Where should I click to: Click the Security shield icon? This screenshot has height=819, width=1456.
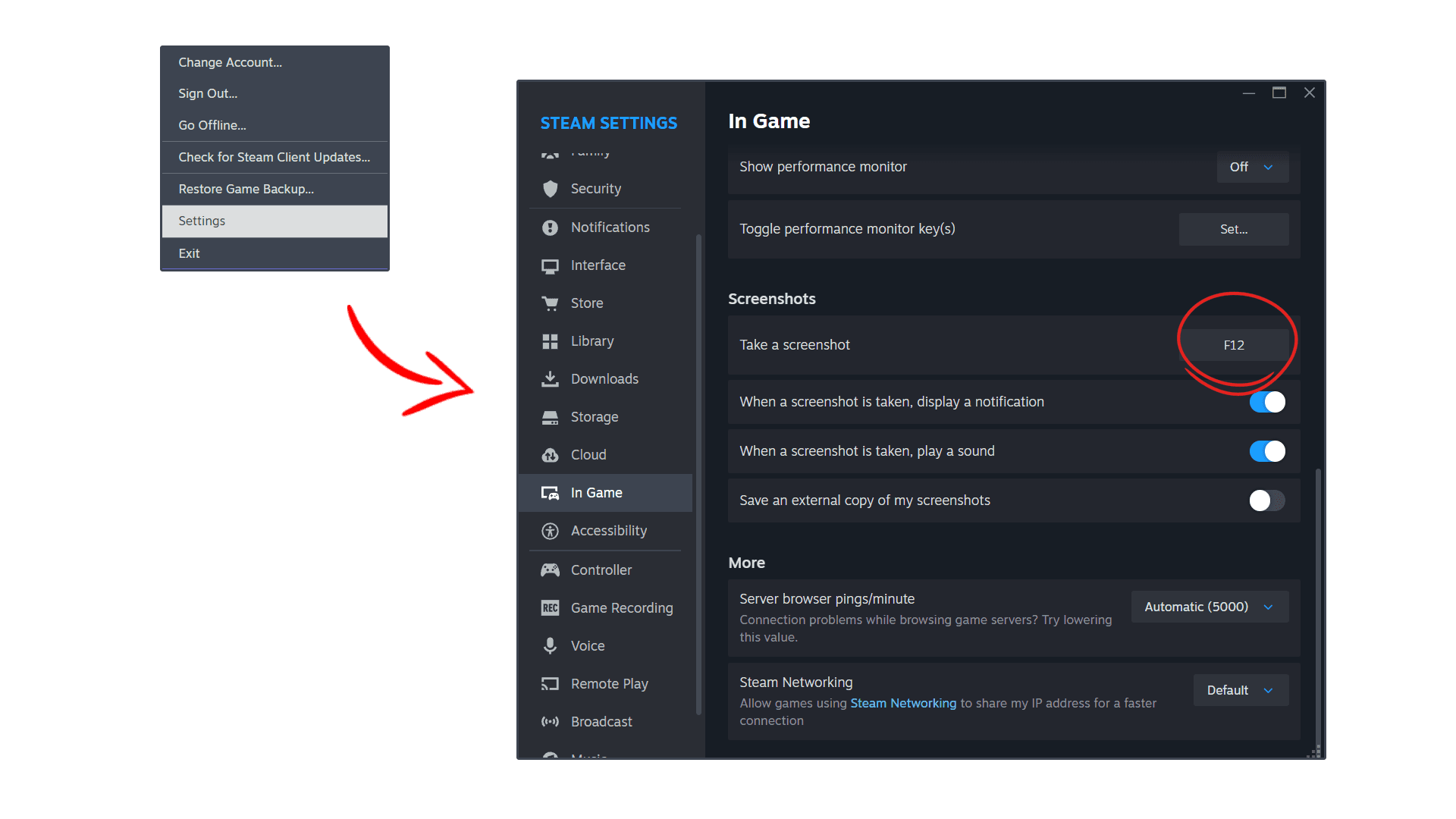pos(551,189)
